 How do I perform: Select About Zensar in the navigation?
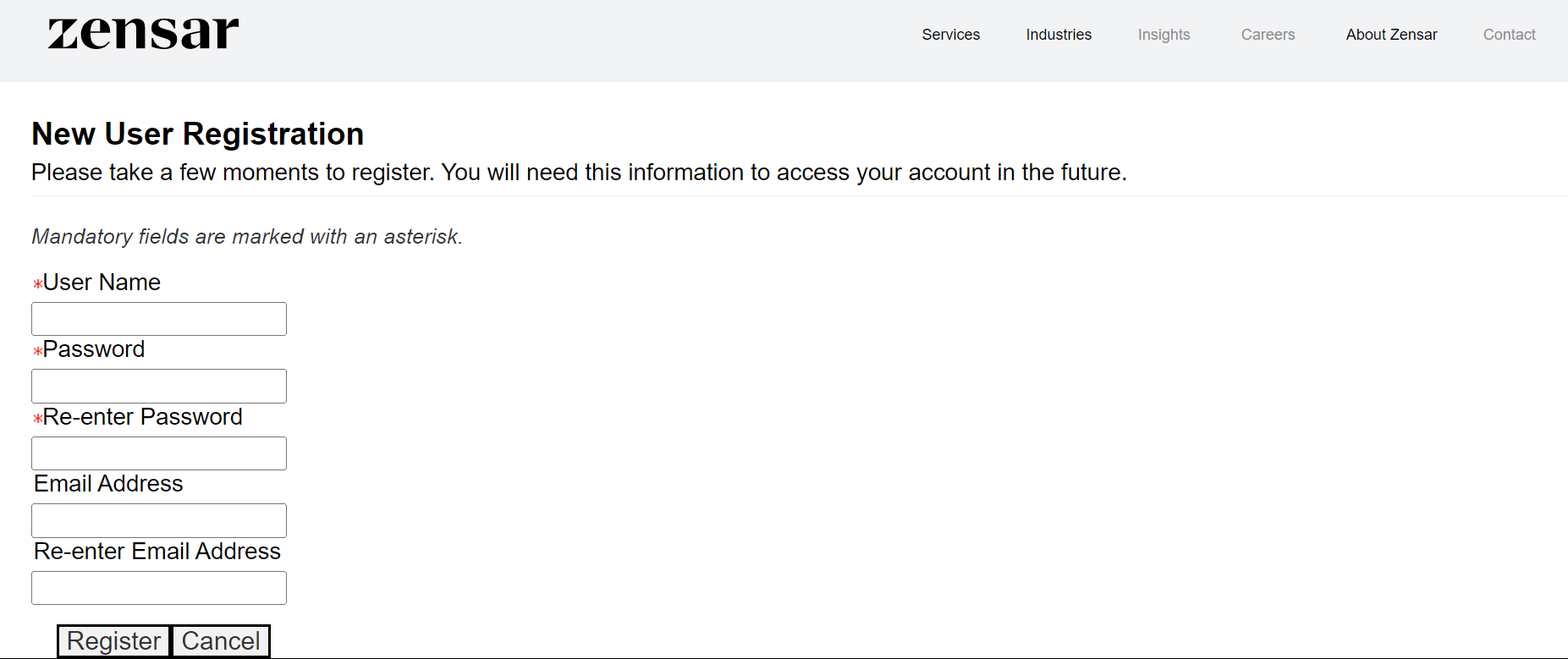click(1391, 35)
